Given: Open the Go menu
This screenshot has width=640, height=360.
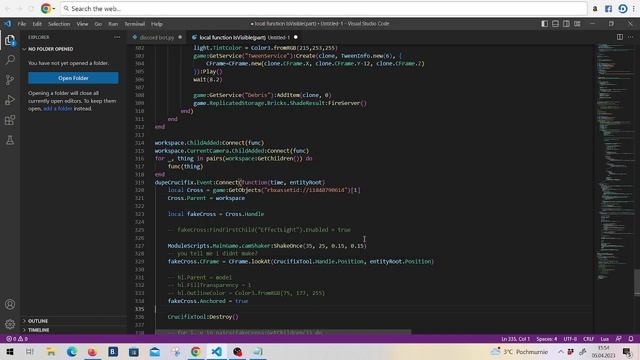Looking at the screenshot, I should point(98,24).
